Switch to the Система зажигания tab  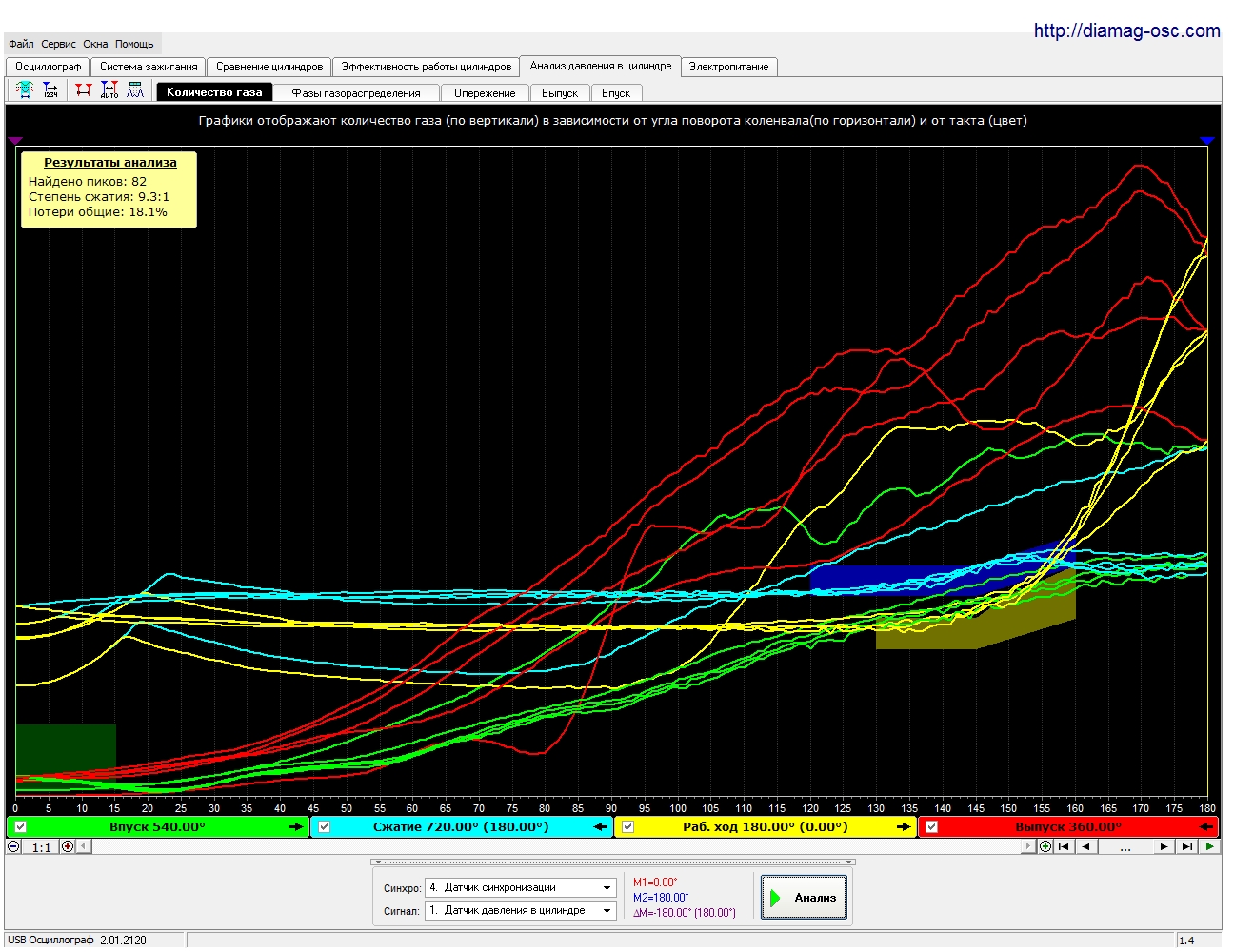click(x=149, y=67)
